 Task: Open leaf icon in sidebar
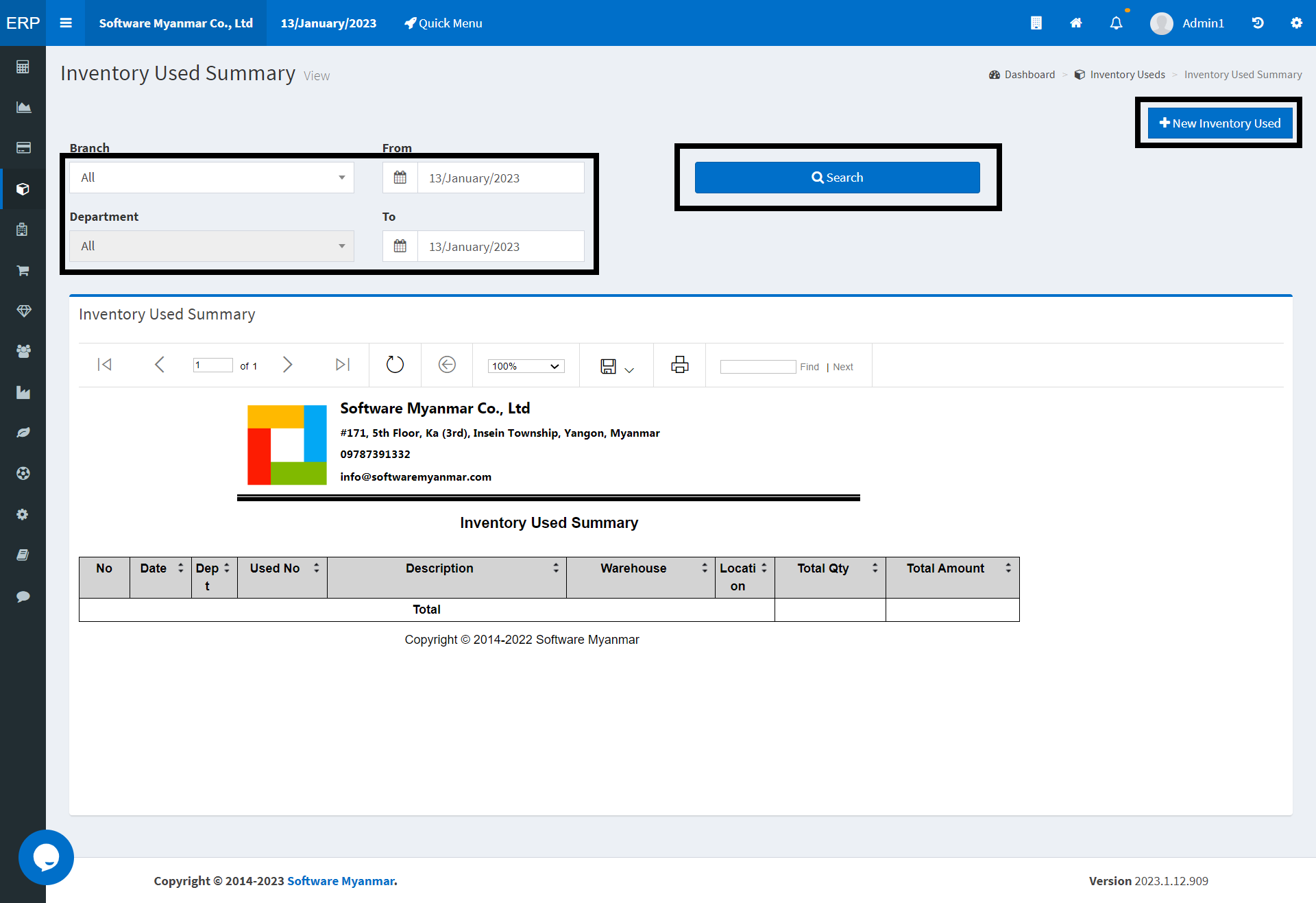point(23,433)
